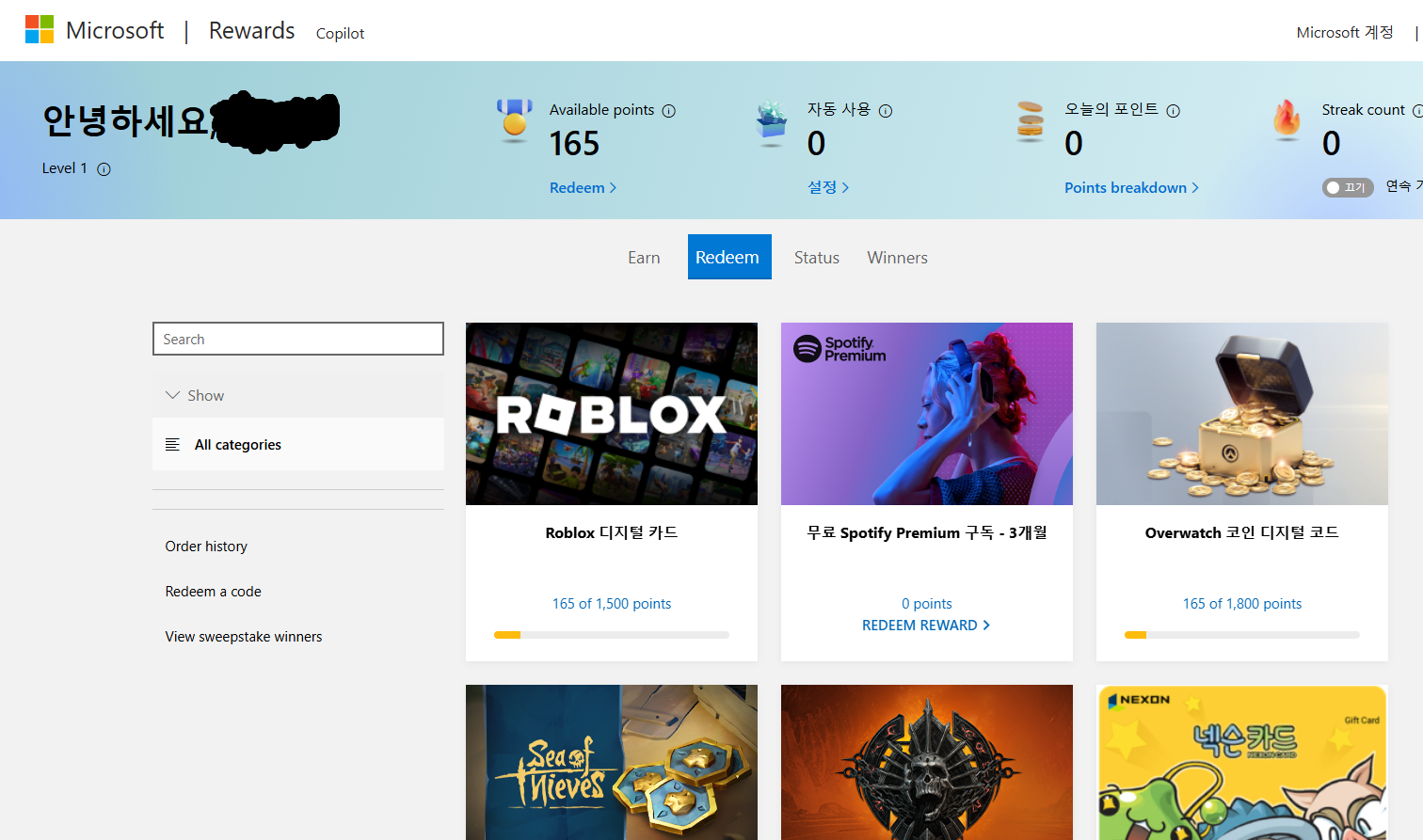This screenshot has width=1423, height=840.
Task: Open the 설정 link under 자동 사용
Action: (828, 187)
